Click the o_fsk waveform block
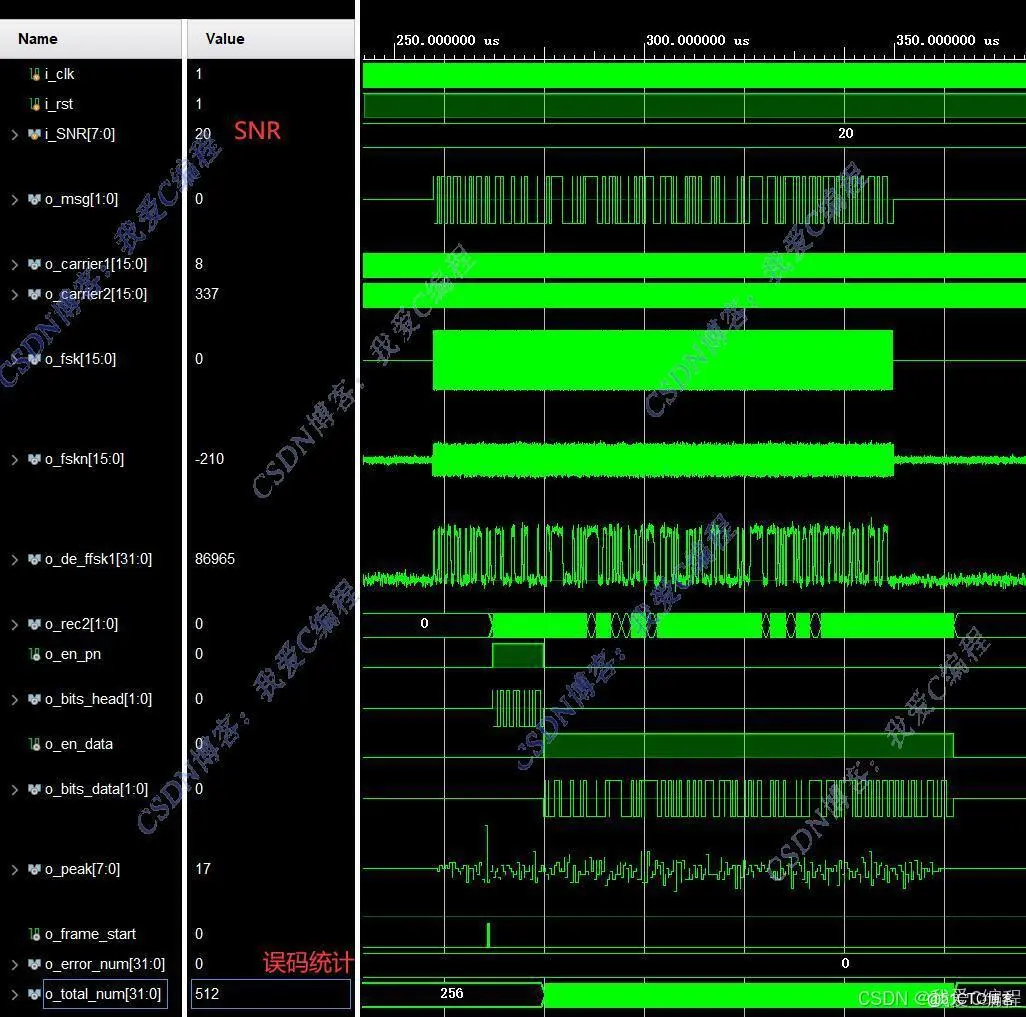 click(x=663, y=360)
